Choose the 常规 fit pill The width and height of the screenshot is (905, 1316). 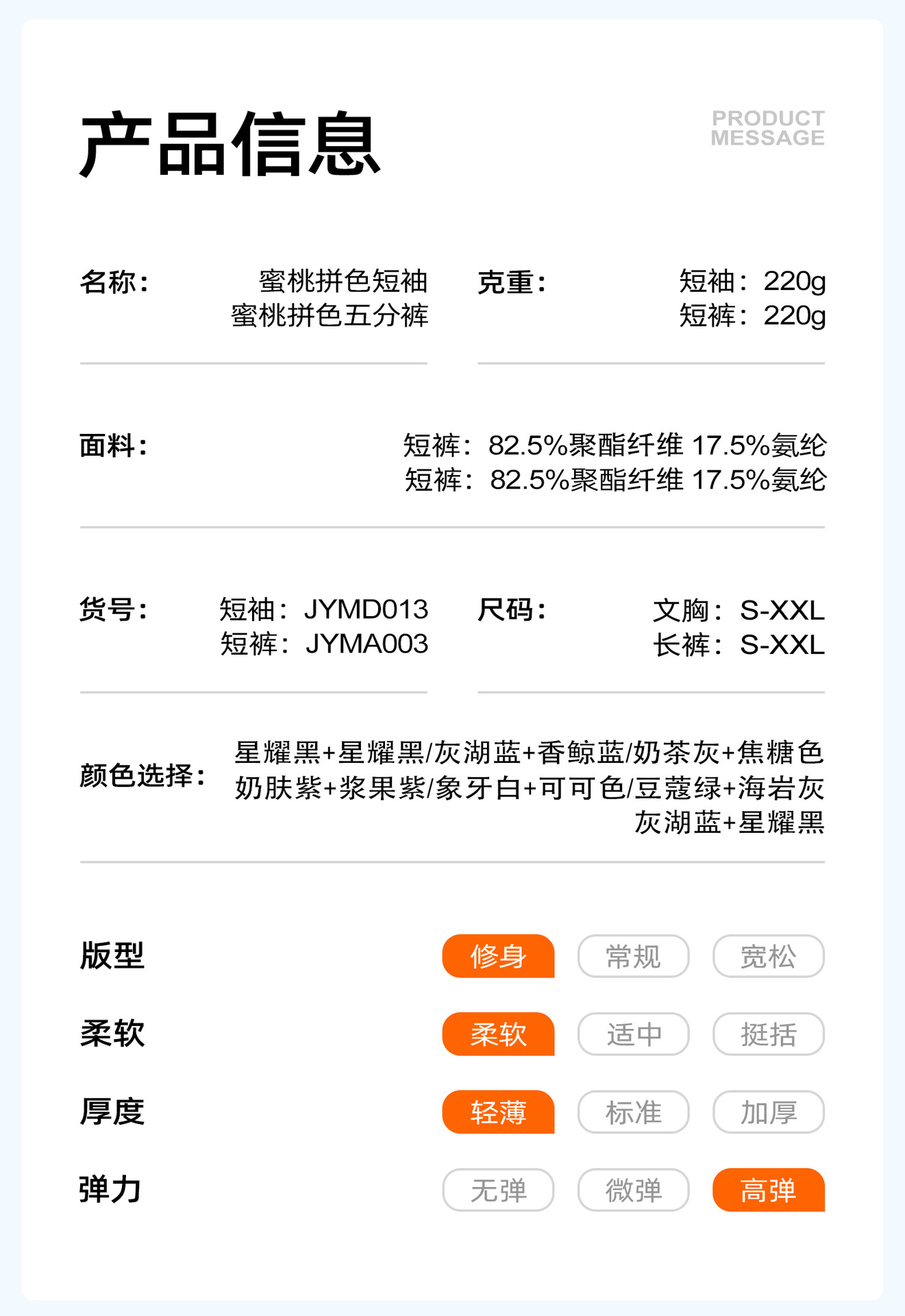[633, 956]
